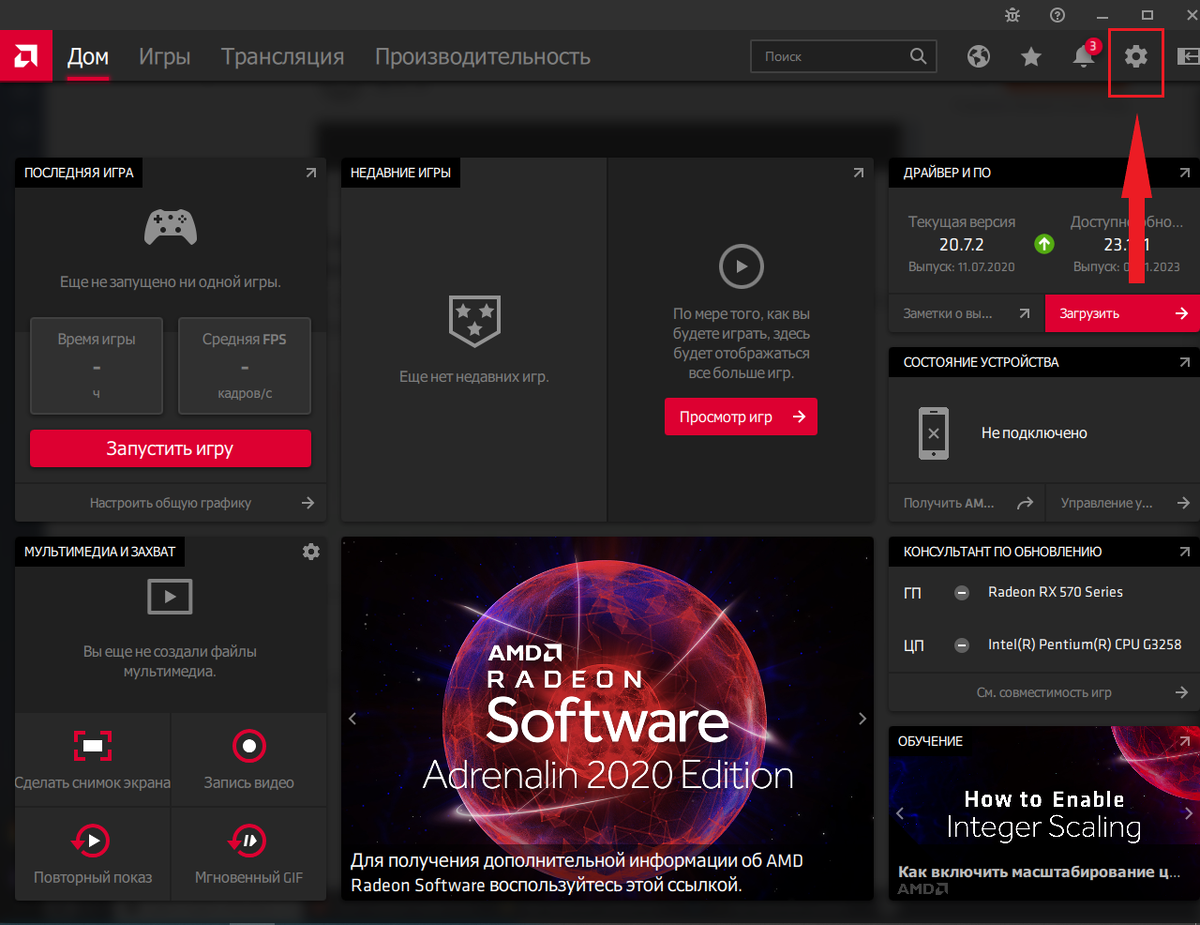
Task: Click Intel(R) Pentium(R) CPU G3258 text
Action: coord(1085,645)
